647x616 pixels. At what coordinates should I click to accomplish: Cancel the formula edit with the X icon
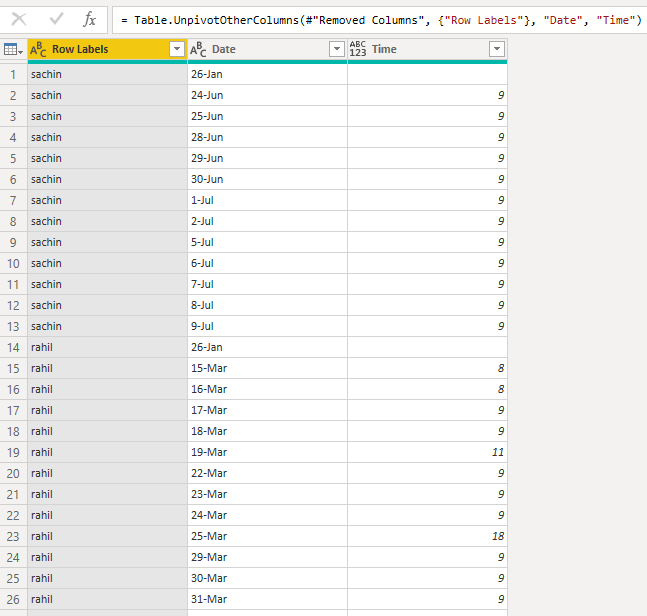click(19, 19)
